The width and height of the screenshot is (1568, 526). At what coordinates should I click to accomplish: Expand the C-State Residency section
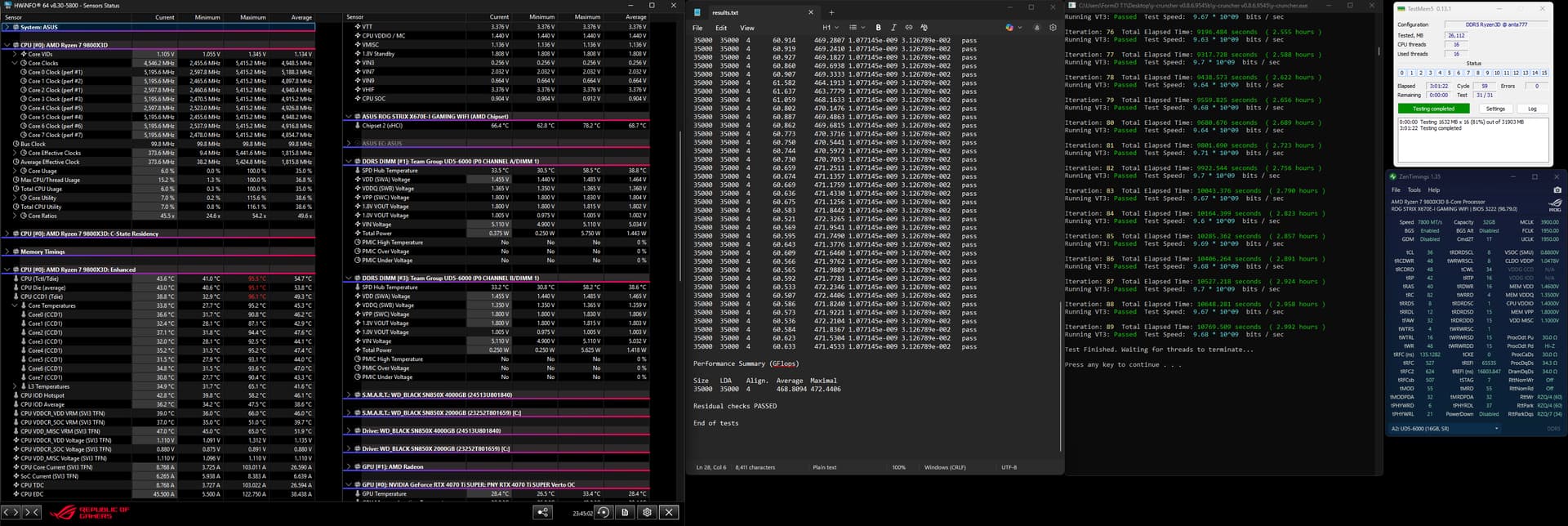(7, 234)
